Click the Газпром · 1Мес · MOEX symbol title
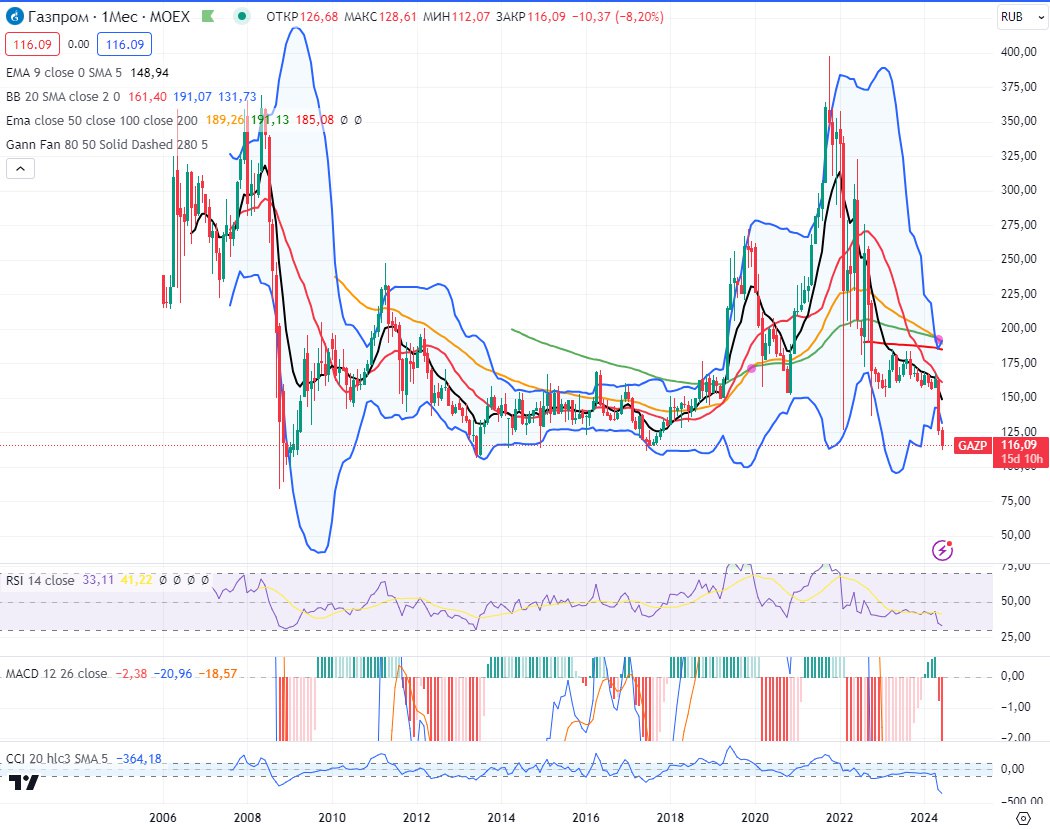1050x829 pixels. point(108,17)
